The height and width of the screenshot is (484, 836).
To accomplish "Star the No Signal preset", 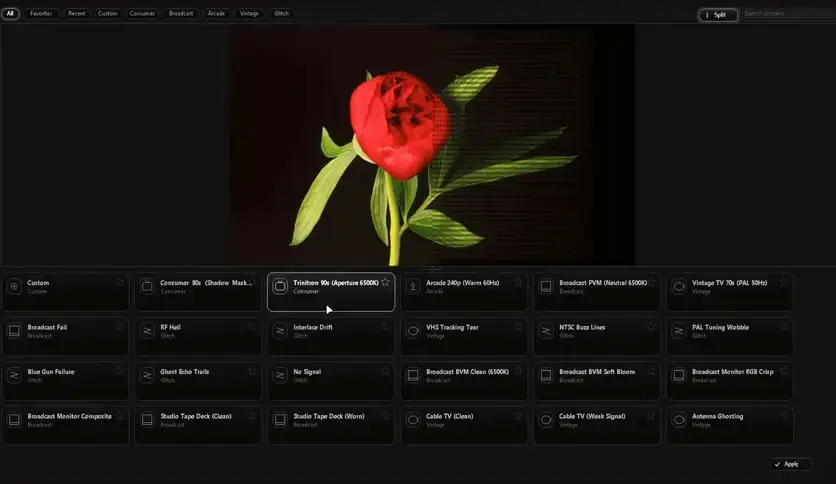I will (385, 371).
